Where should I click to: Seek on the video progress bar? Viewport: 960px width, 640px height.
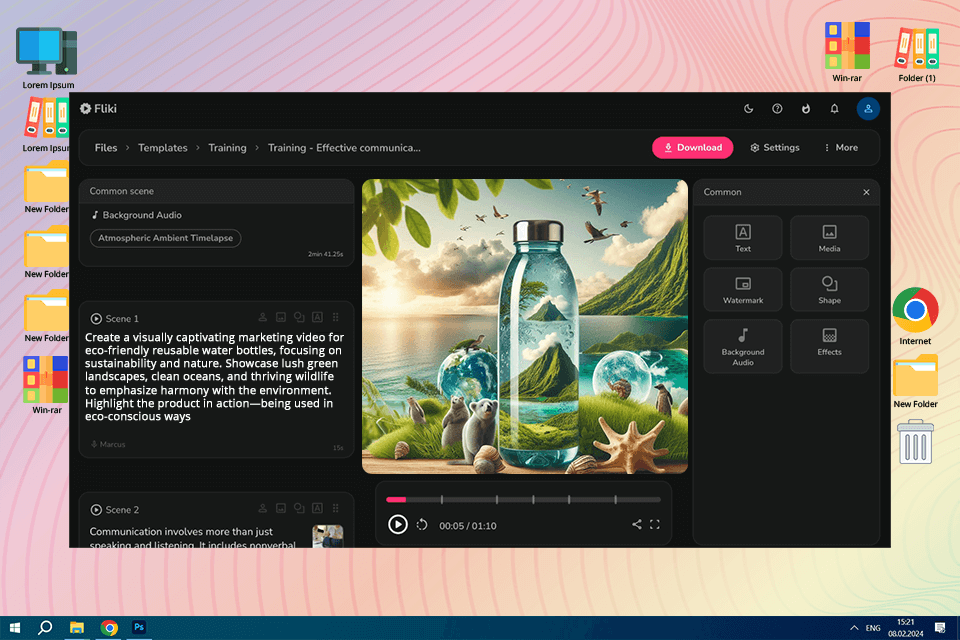tap(523, 500)
